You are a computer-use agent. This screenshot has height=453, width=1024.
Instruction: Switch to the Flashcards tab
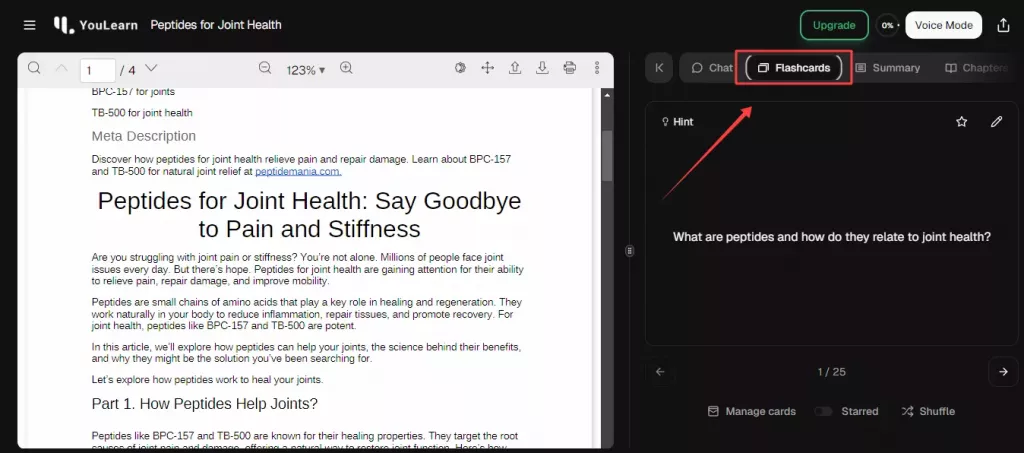coord(793,68)
